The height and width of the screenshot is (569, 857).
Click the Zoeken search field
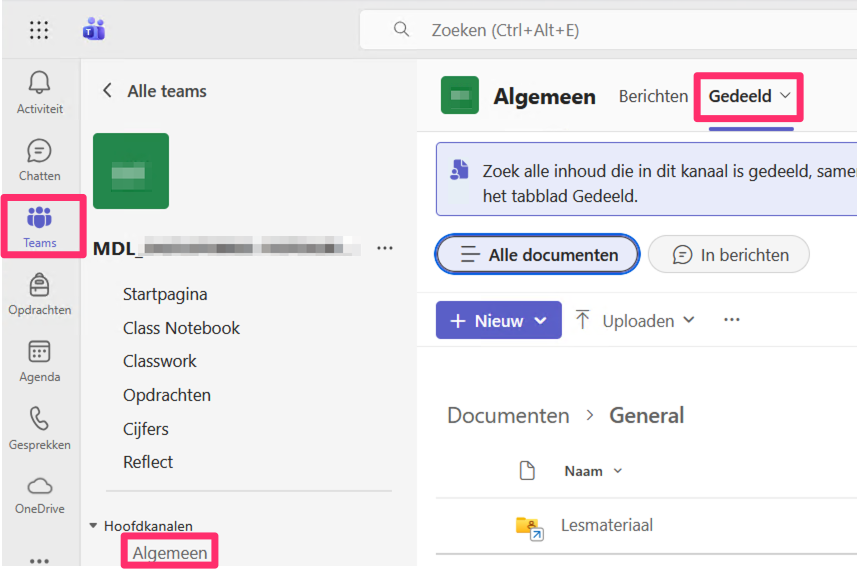tap(600, 30)
